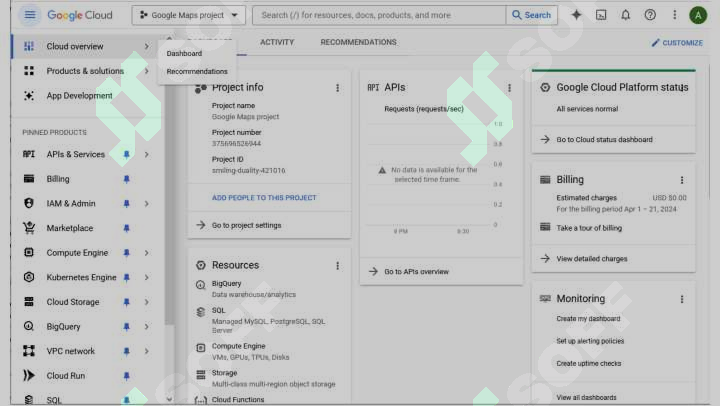This screenshot has height=406, width=720.
Task: Click the Compute Engine sidebar icon
Action: coord(29,253)
